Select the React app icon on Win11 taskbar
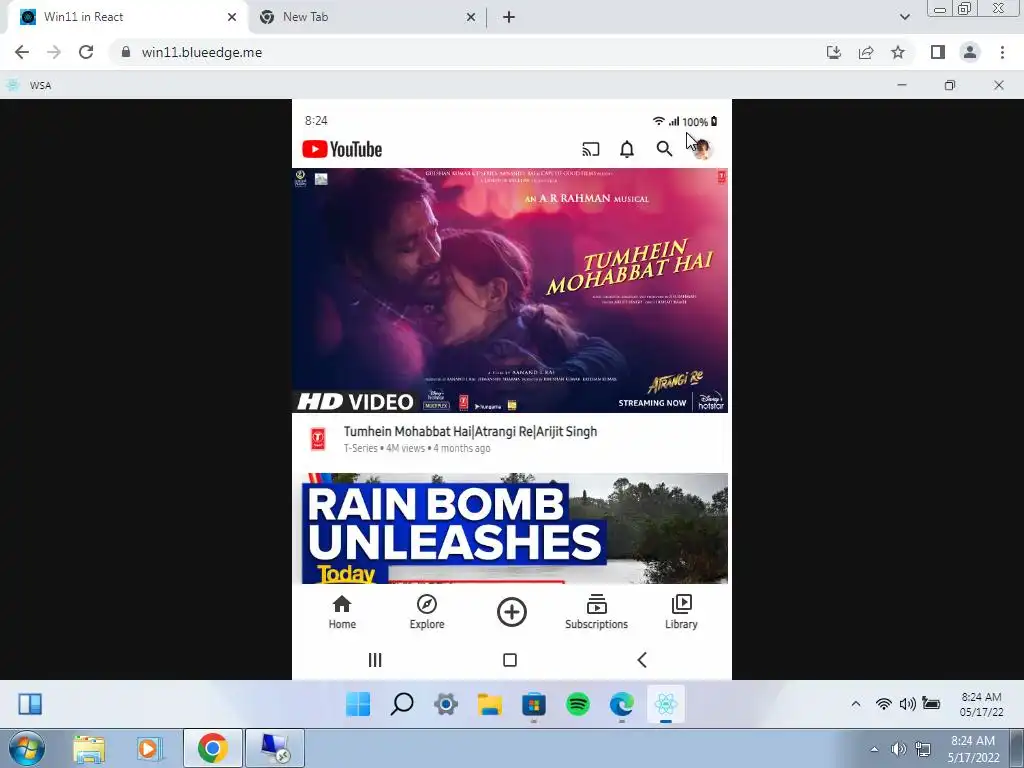Viewport: 1024px width, 768px height. pyautogui.click(x=665, y=704)
